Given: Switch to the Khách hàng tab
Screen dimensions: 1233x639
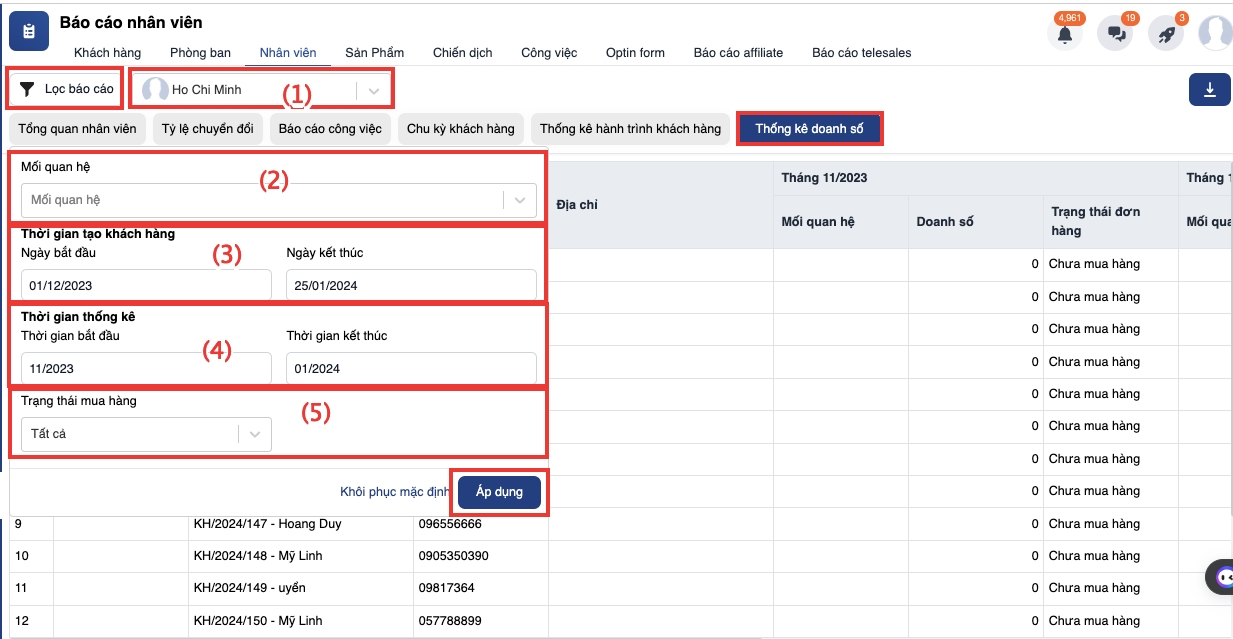Looking at the screenshot, I should pyautogui.click(x=107, y=53).
